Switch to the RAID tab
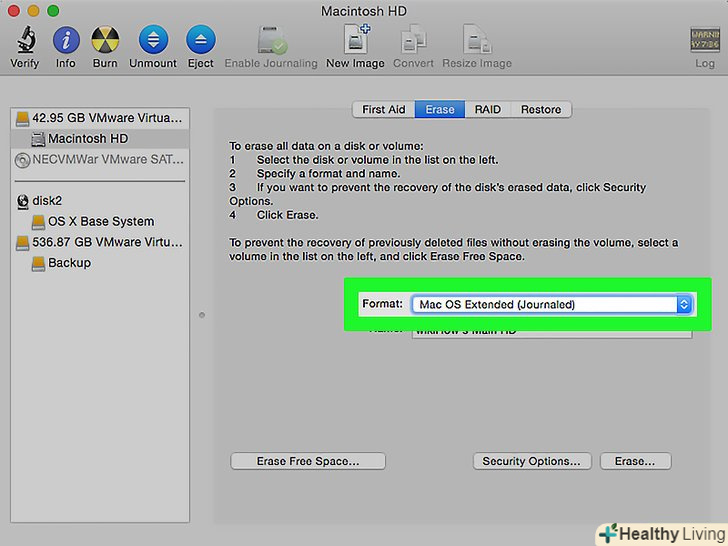This screenshot has height=546, width=728. click(x=488, y=110)
